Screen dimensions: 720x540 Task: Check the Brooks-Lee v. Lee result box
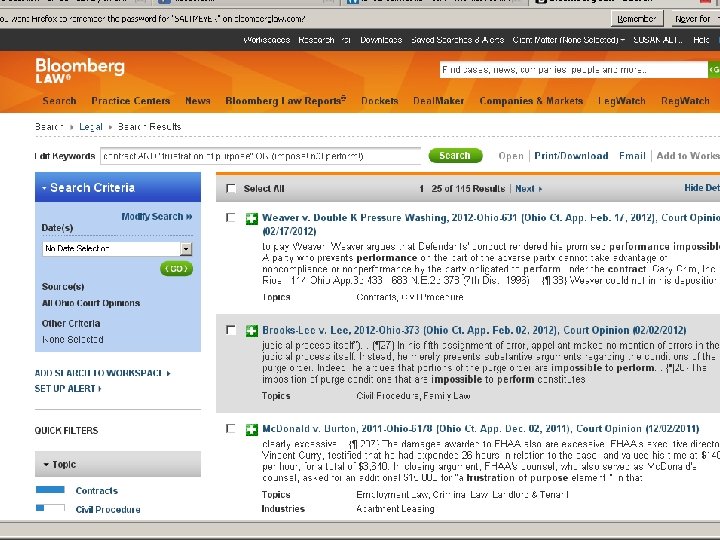click(231, 330)
